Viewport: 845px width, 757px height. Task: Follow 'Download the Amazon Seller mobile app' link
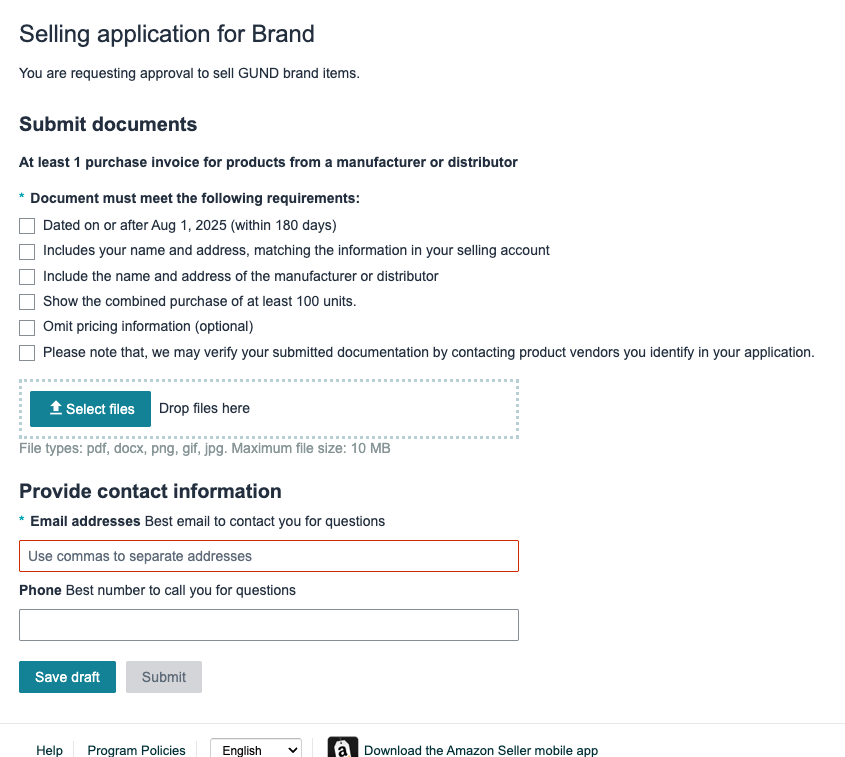481,750
